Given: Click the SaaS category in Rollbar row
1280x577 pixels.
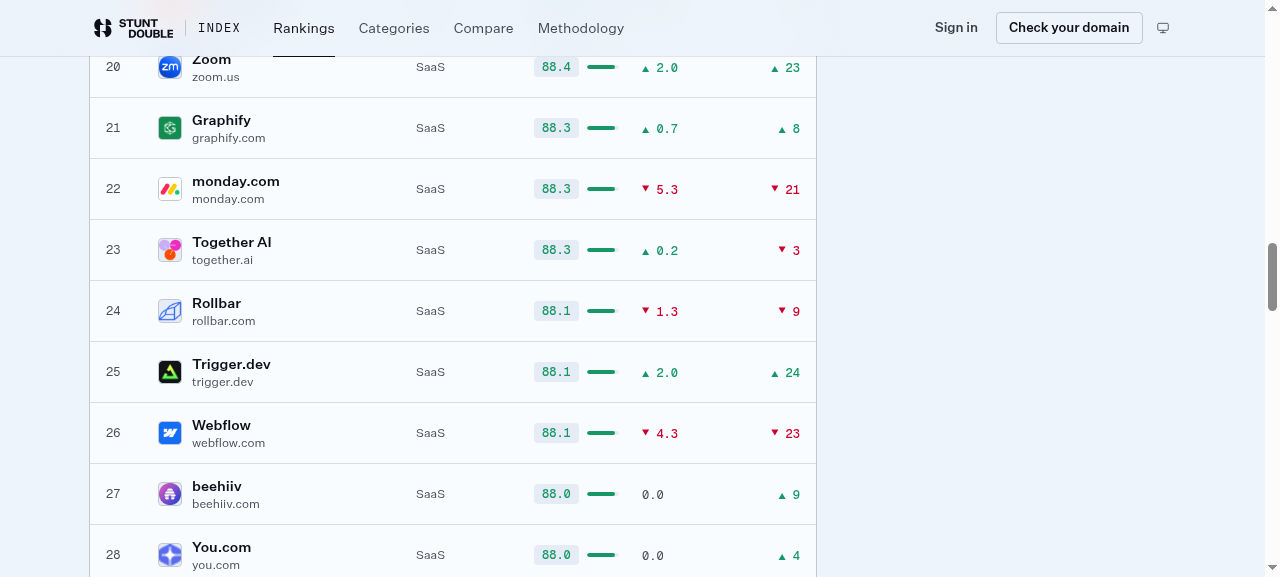Looking at the screenshot, I should [x=430, y=311].
